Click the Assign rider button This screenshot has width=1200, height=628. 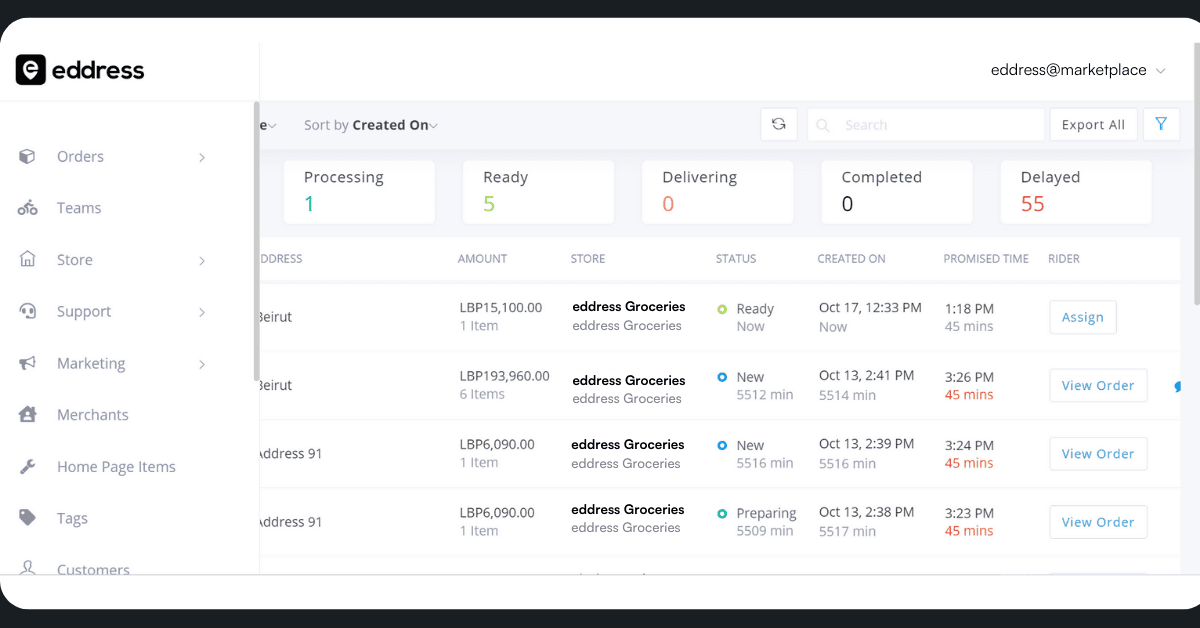pyautogui.click(x=1082, y=318)
